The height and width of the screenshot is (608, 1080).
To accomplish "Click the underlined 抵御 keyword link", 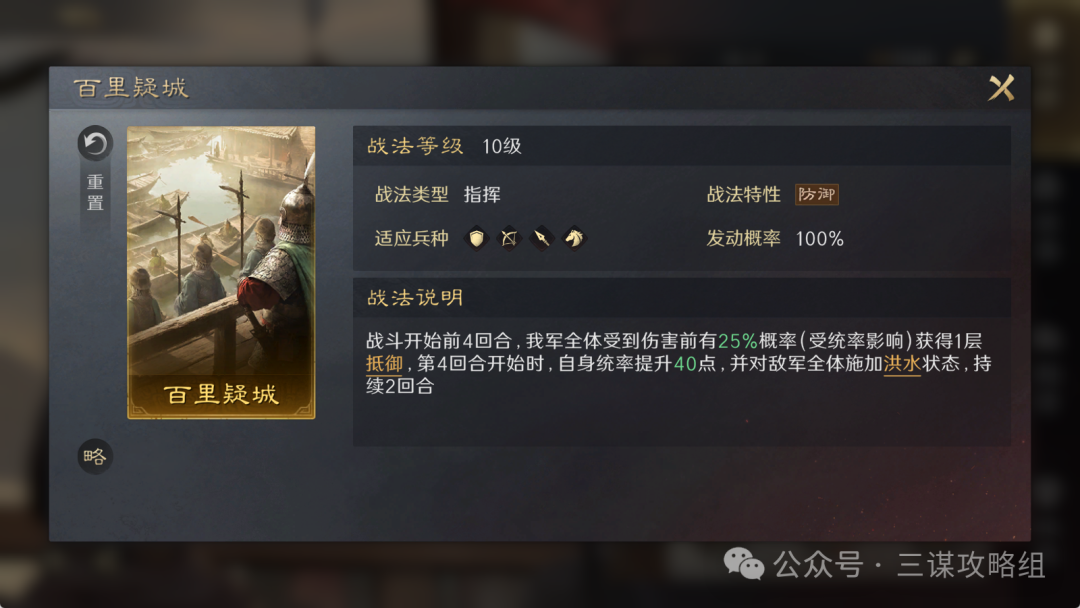I will pos(384,364).
